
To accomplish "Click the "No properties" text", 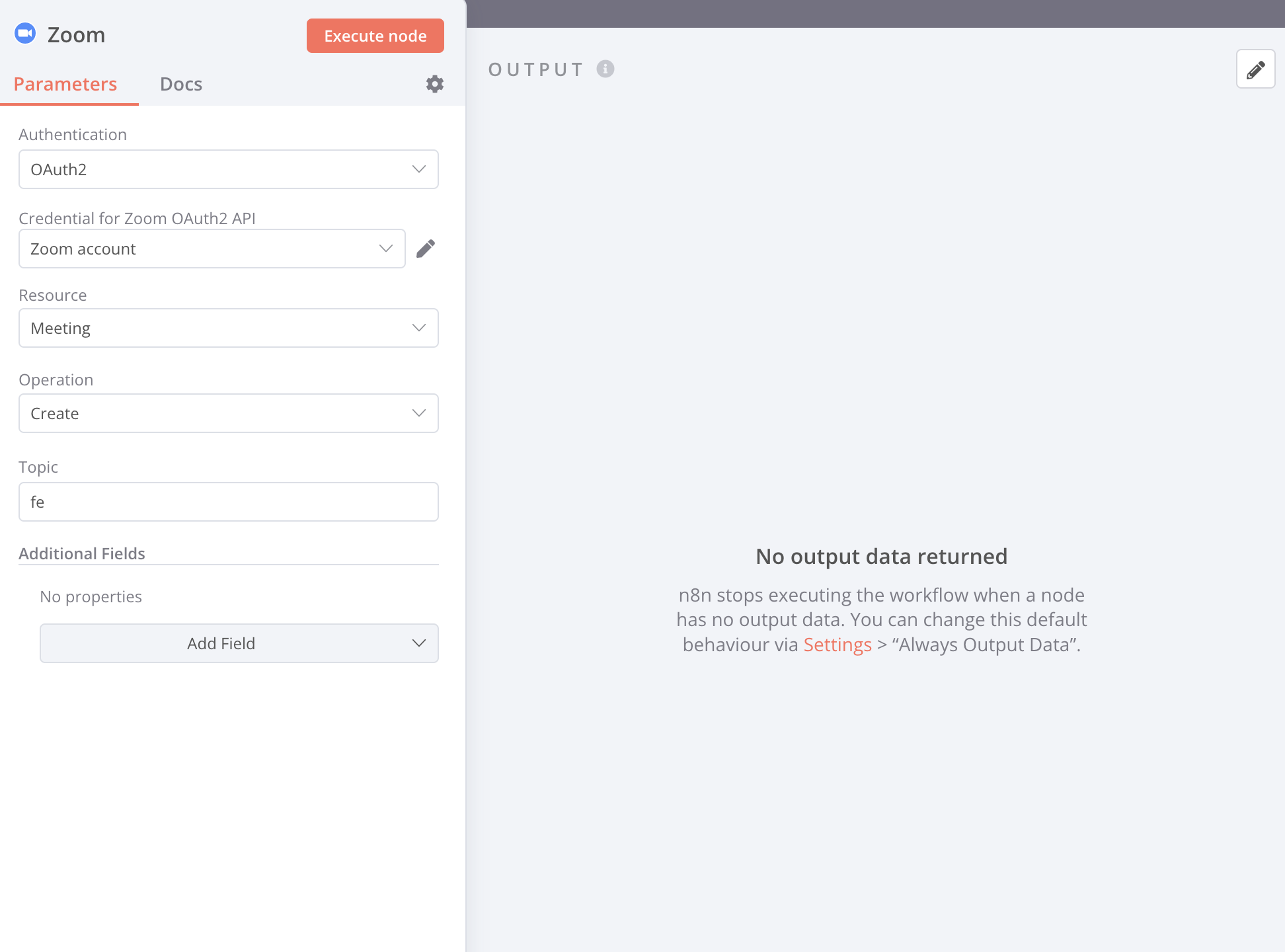I will (91, 596).
